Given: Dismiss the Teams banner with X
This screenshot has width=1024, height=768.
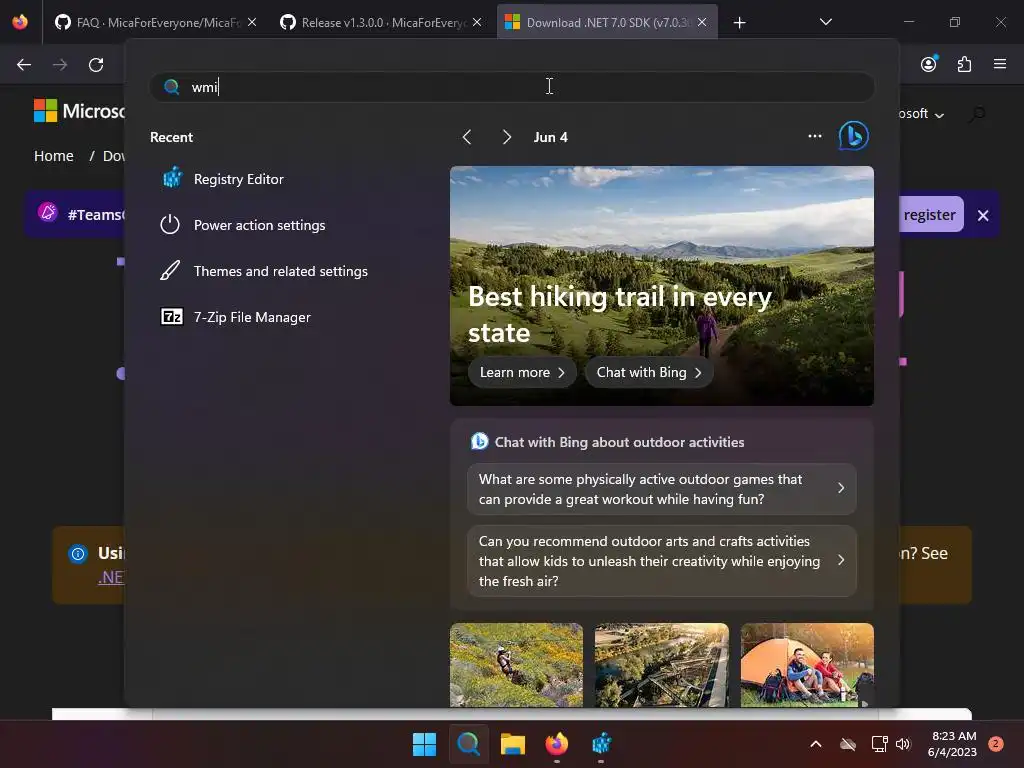Looking at the screenshot, I should pyautogui.click(x=983, y=215).
